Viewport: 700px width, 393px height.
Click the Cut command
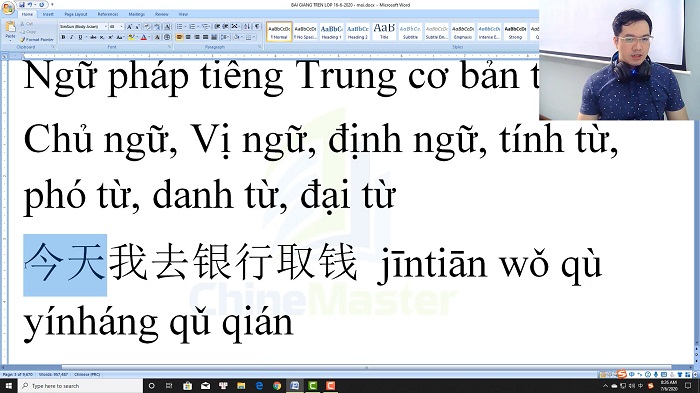(26, 24)
